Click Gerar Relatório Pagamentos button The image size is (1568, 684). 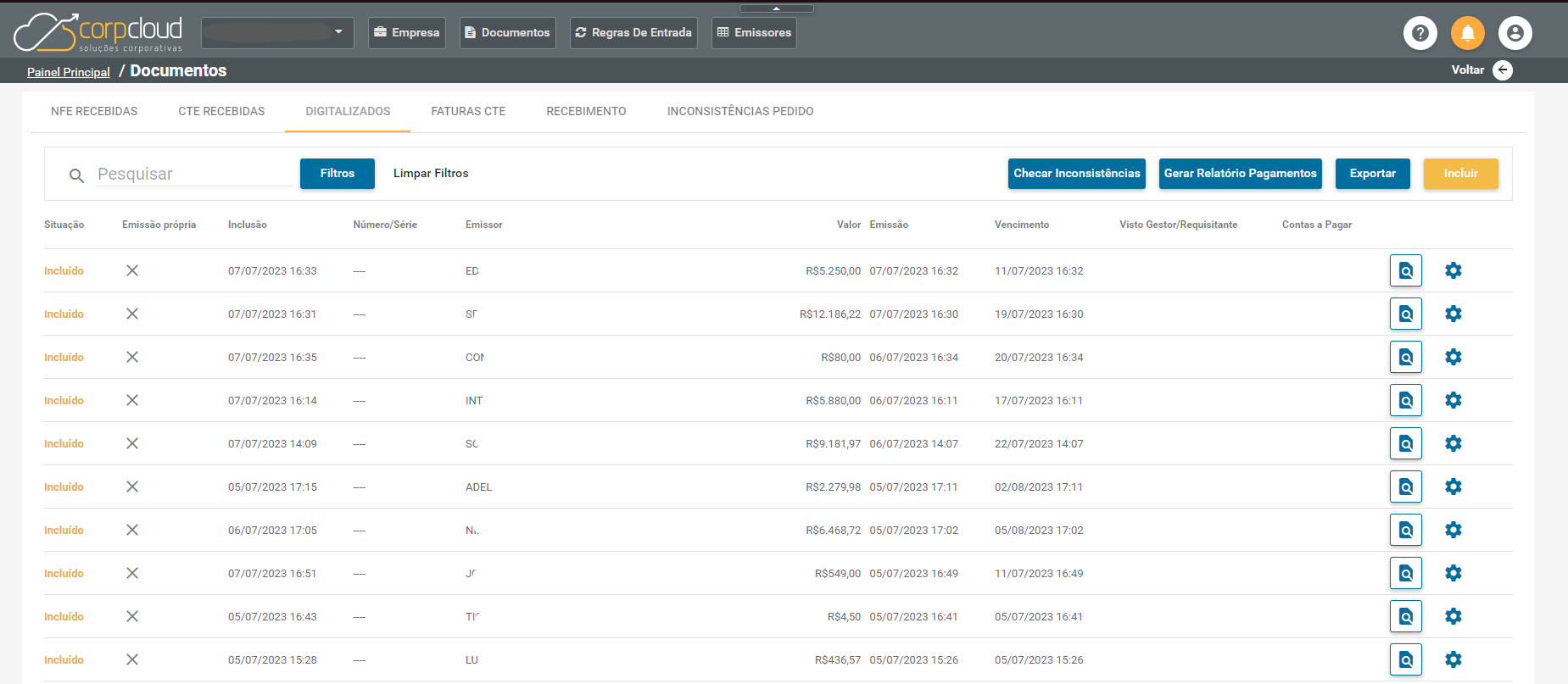(1241, 173)
